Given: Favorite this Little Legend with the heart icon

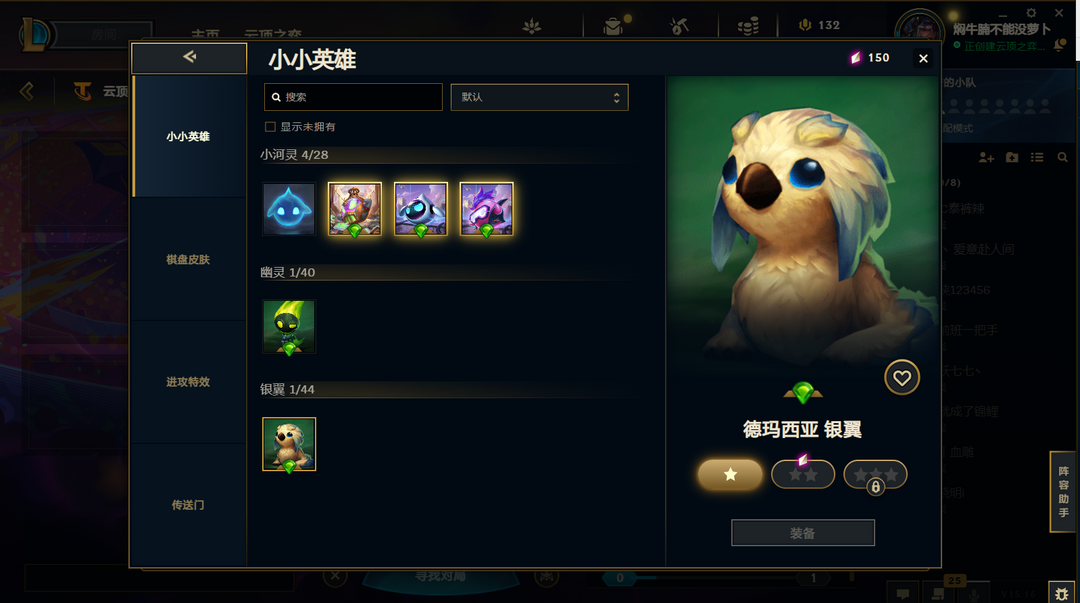Looking at the screenshot, I should point(902,378).
